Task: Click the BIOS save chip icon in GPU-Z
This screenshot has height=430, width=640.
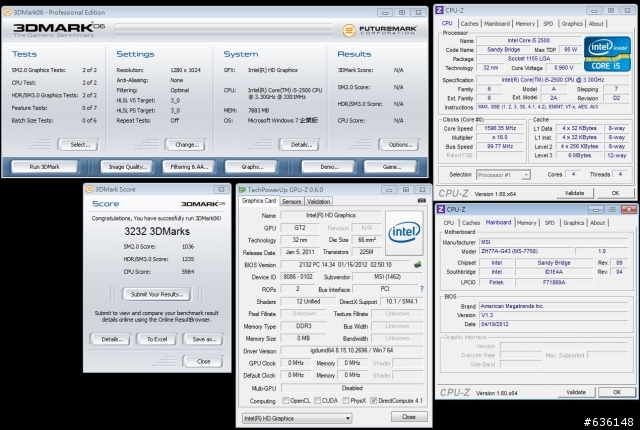Action: 418,265
